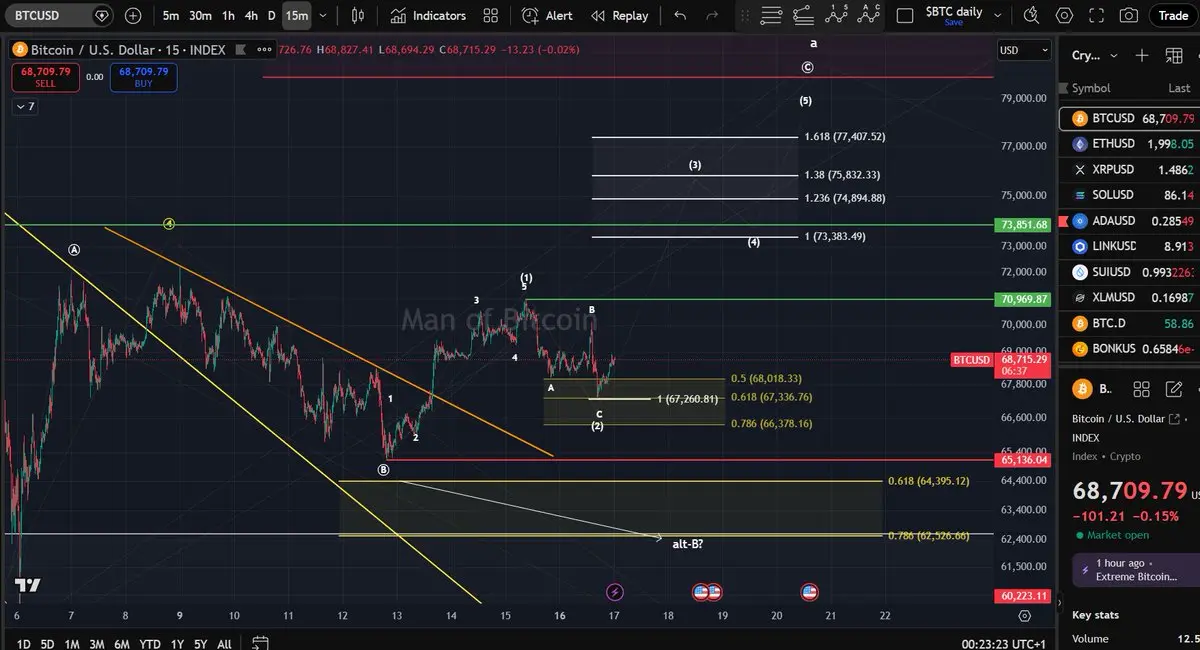The height and width of the screenshot is (650, 1200).
Task: Switch to the 30m timeframe
Action: pyautogui.click(x=200, y=16)
